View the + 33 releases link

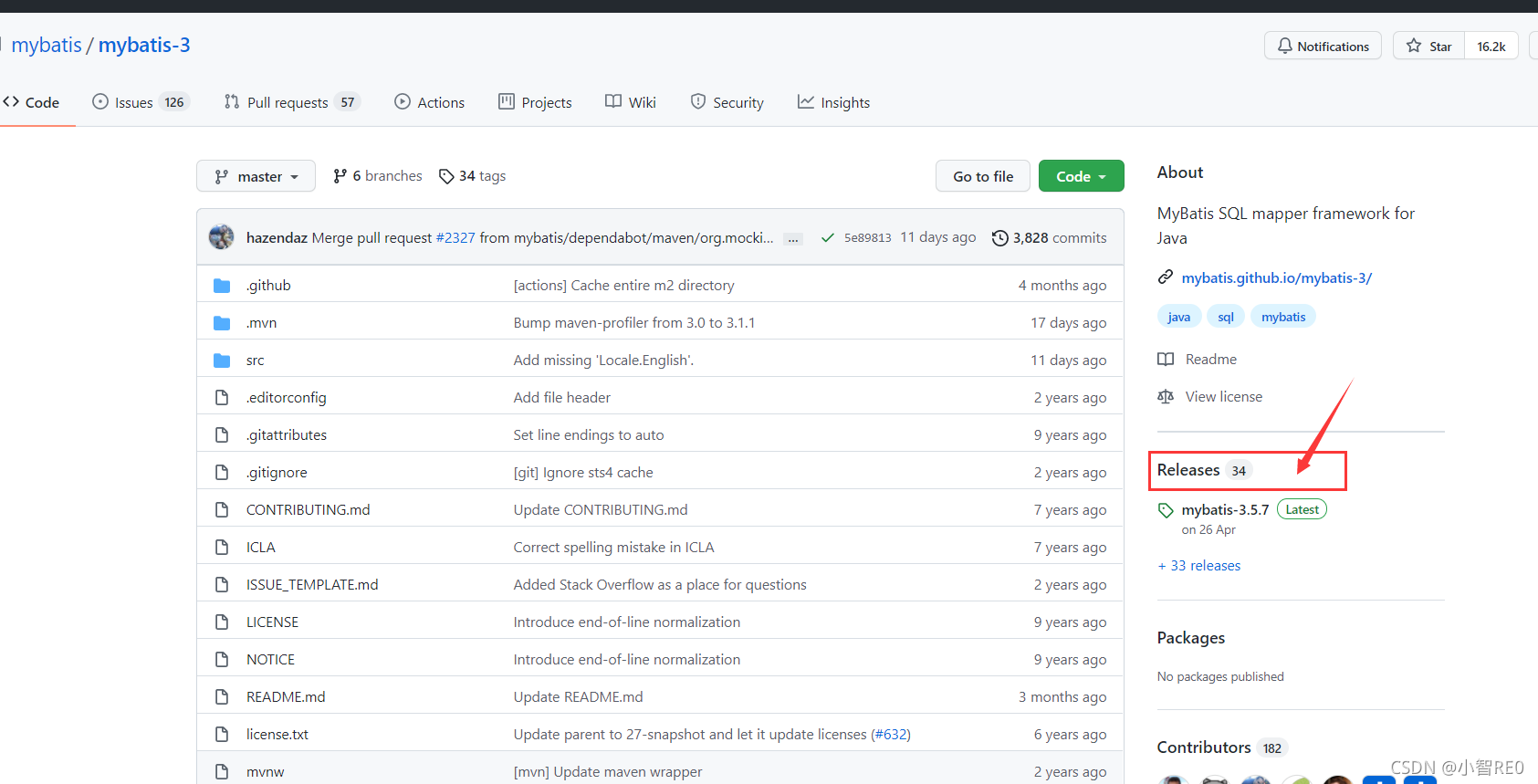[1199, 566]
